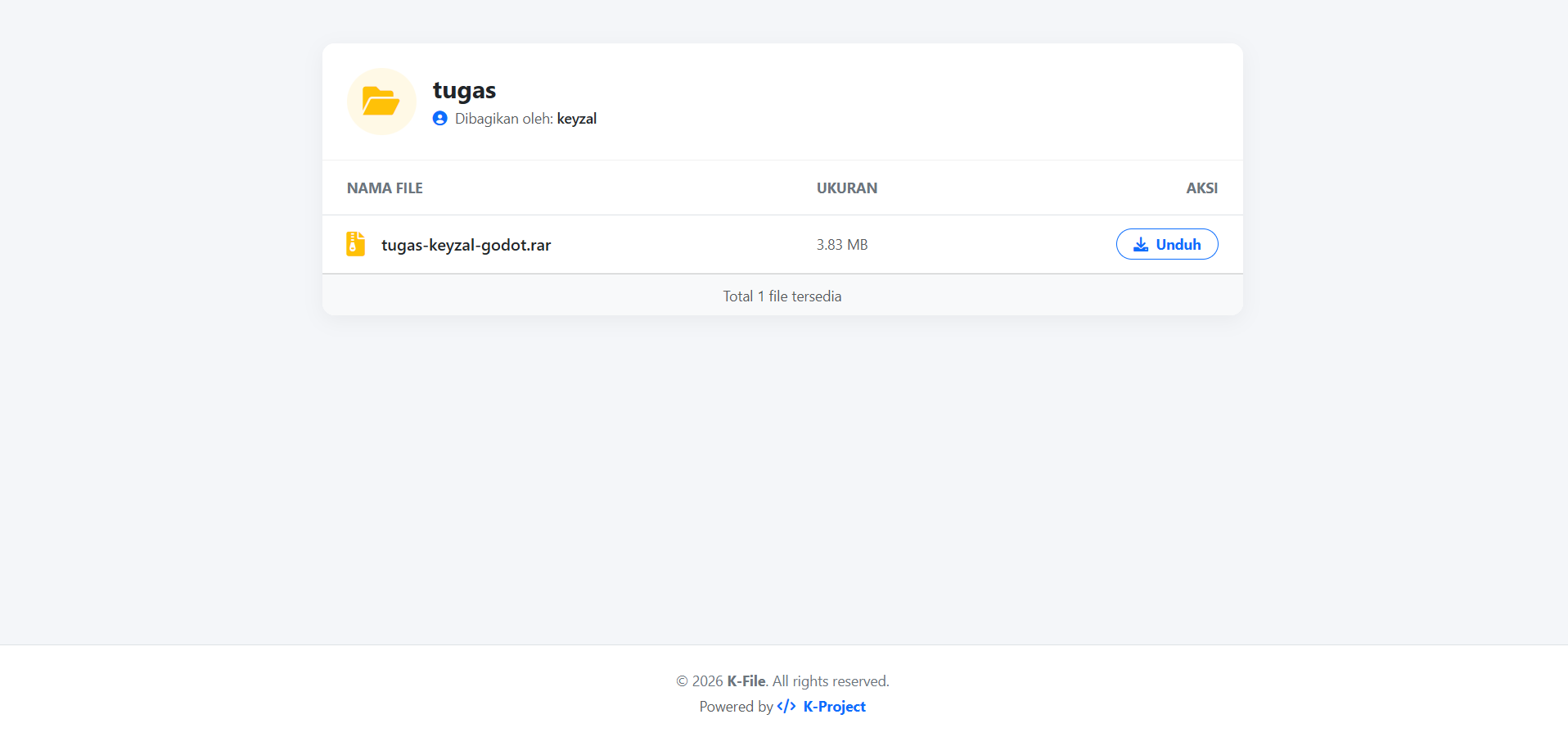This screenshot has width=1568, height=737.
Task: Click the "Powered by" text
Action: tap(736, 707)
